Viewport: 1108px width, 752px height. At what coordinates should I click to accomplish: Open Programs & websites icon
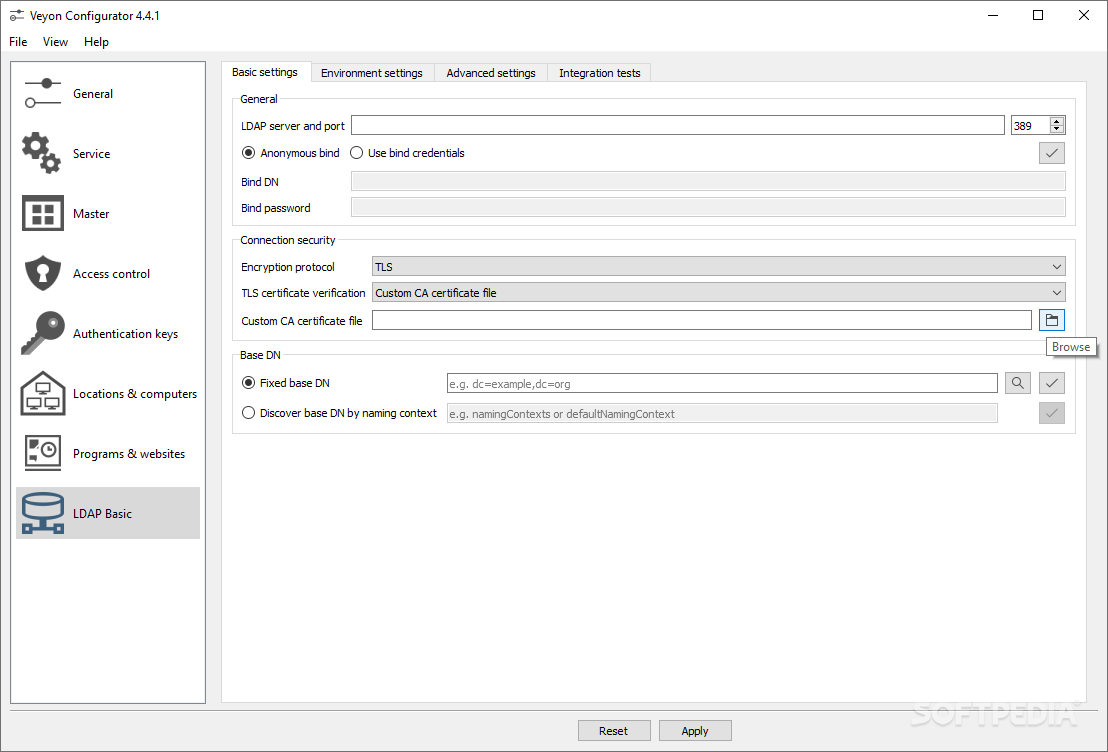pyautogui.click(x=42, y=453)
